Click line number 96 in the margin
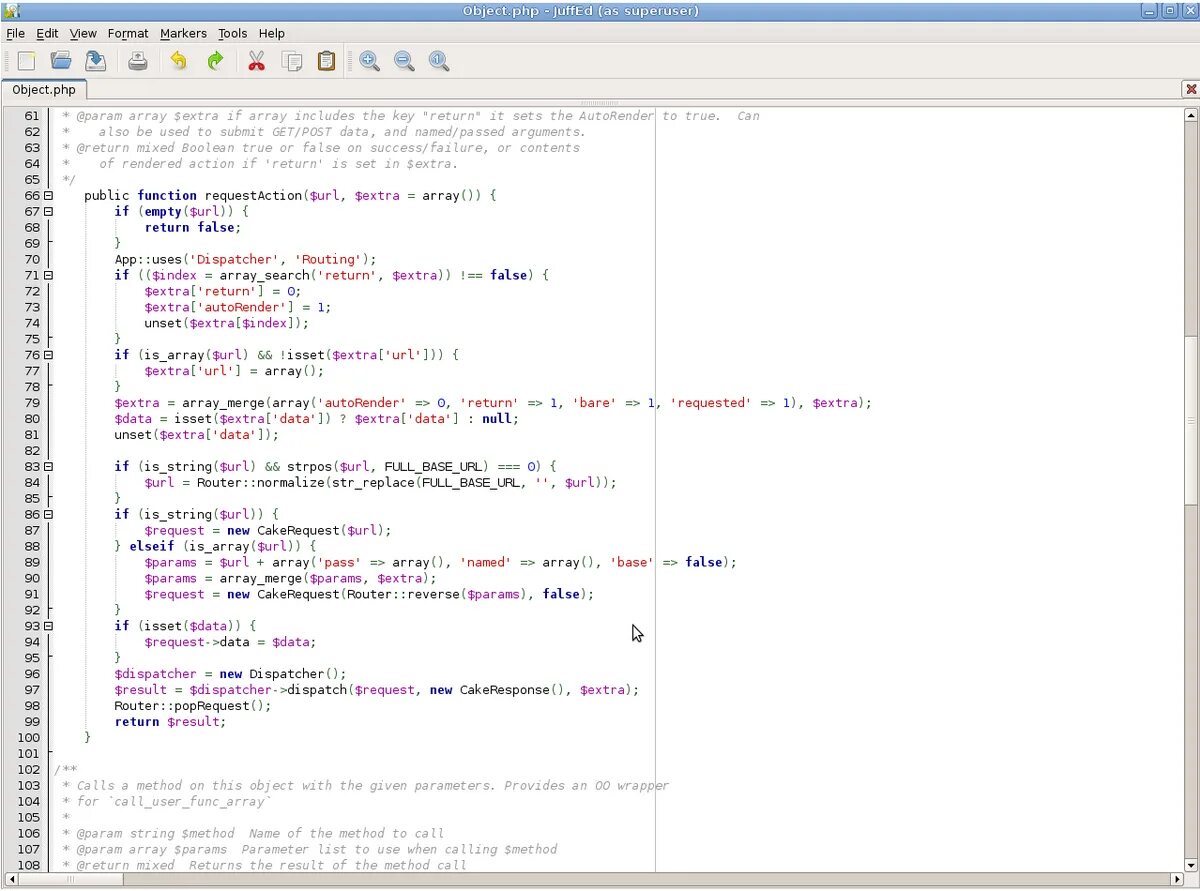Screen dimensions: 1200x891 (32, 674)
